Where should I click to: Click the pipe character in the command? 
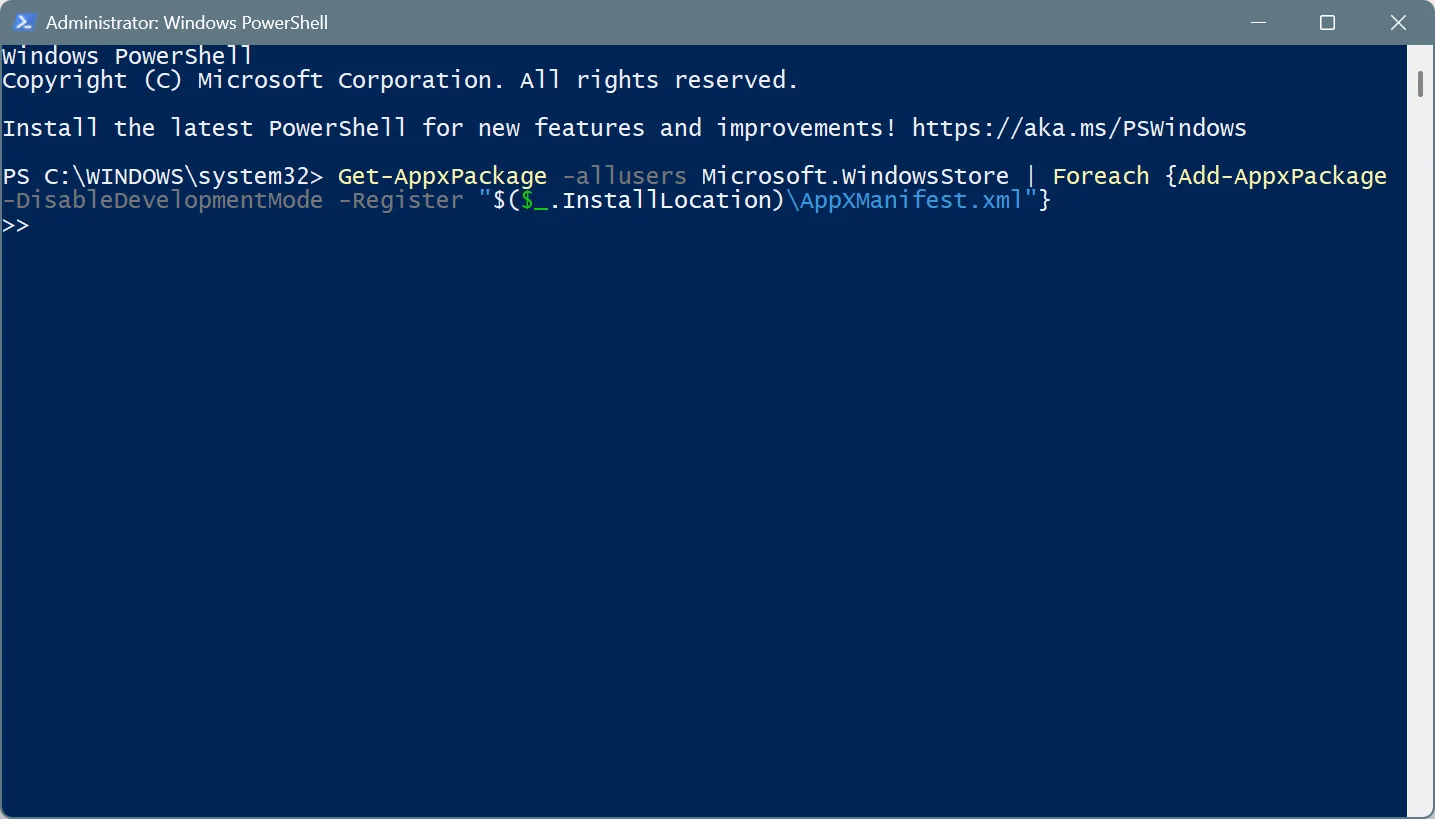(x=1031, y=175)
